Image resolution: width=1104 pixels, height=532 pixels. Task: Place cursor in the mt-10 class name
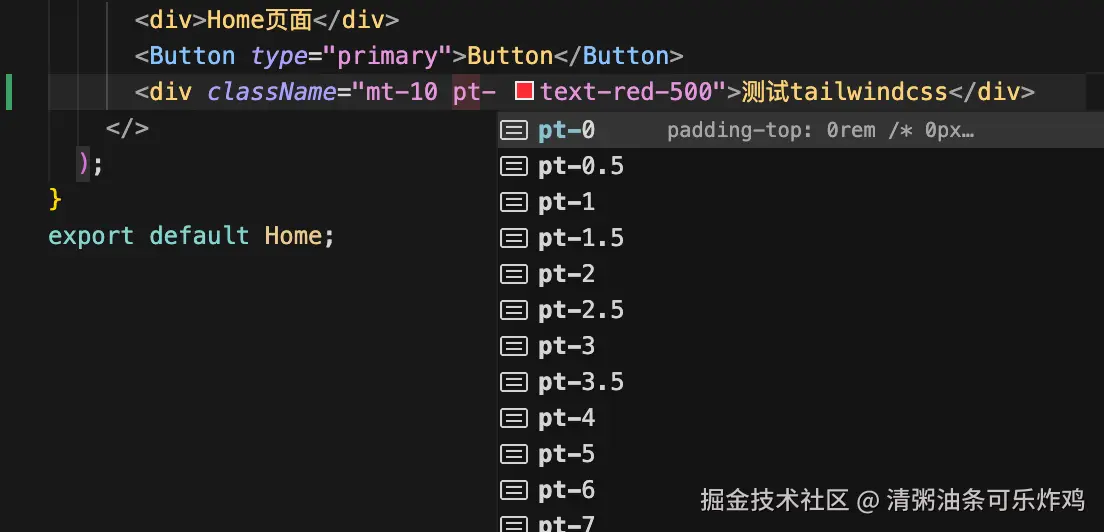point(401,92)
